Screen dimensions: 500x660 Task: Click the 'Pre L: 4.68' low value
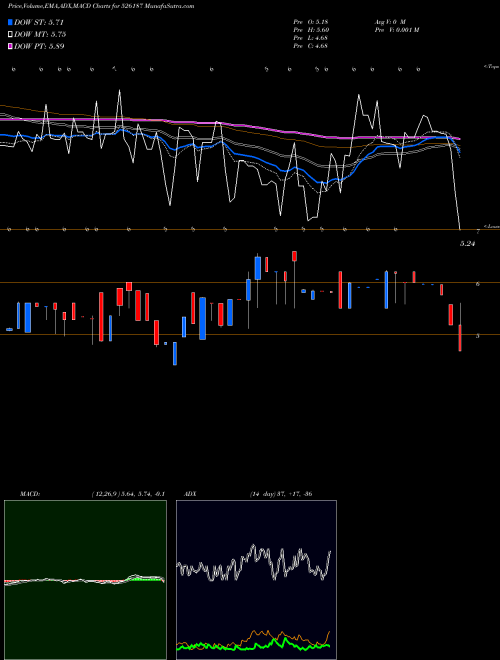(311, 38)
